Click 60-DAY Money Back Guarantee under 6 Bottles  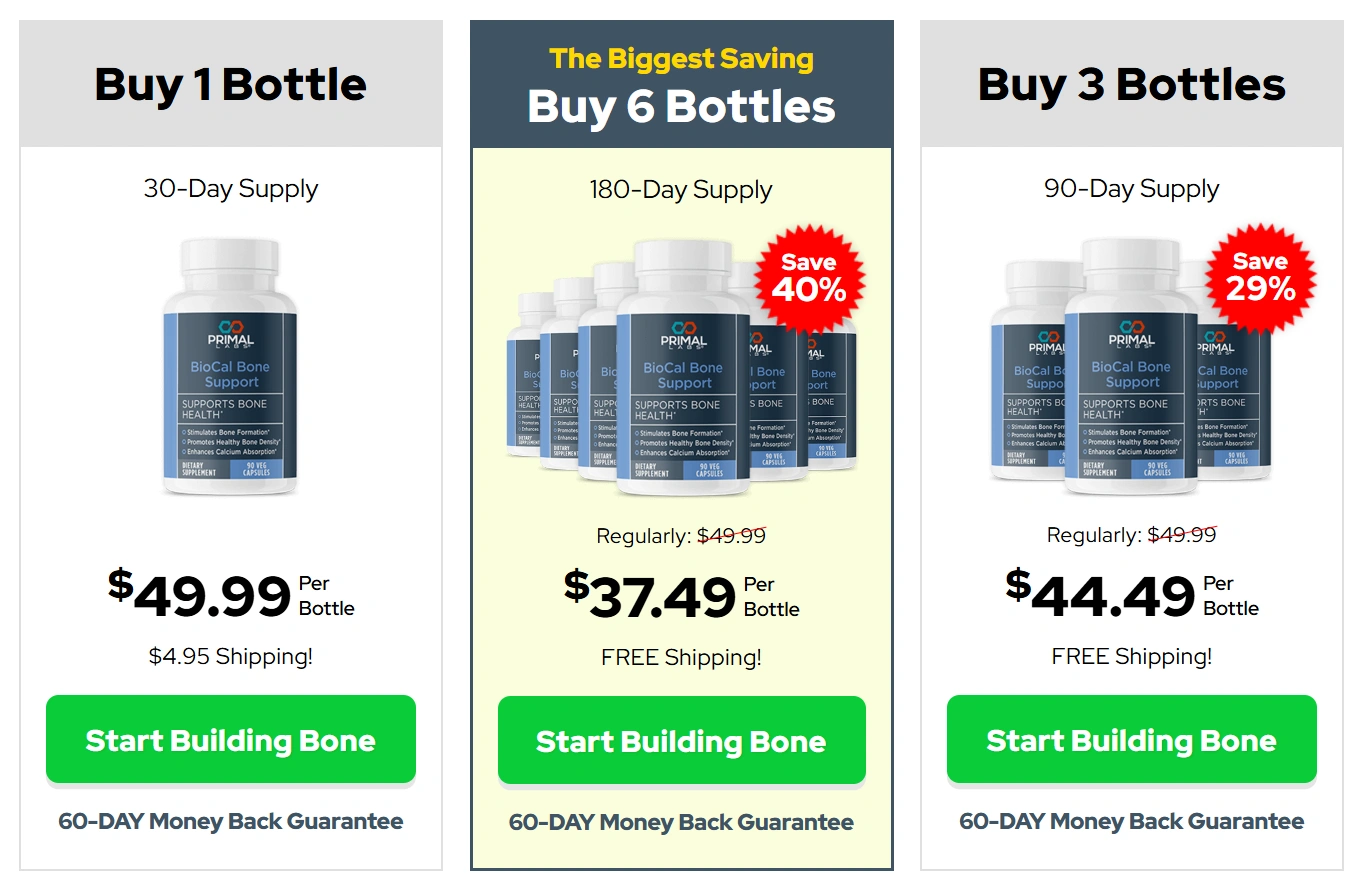pos(681,823)
